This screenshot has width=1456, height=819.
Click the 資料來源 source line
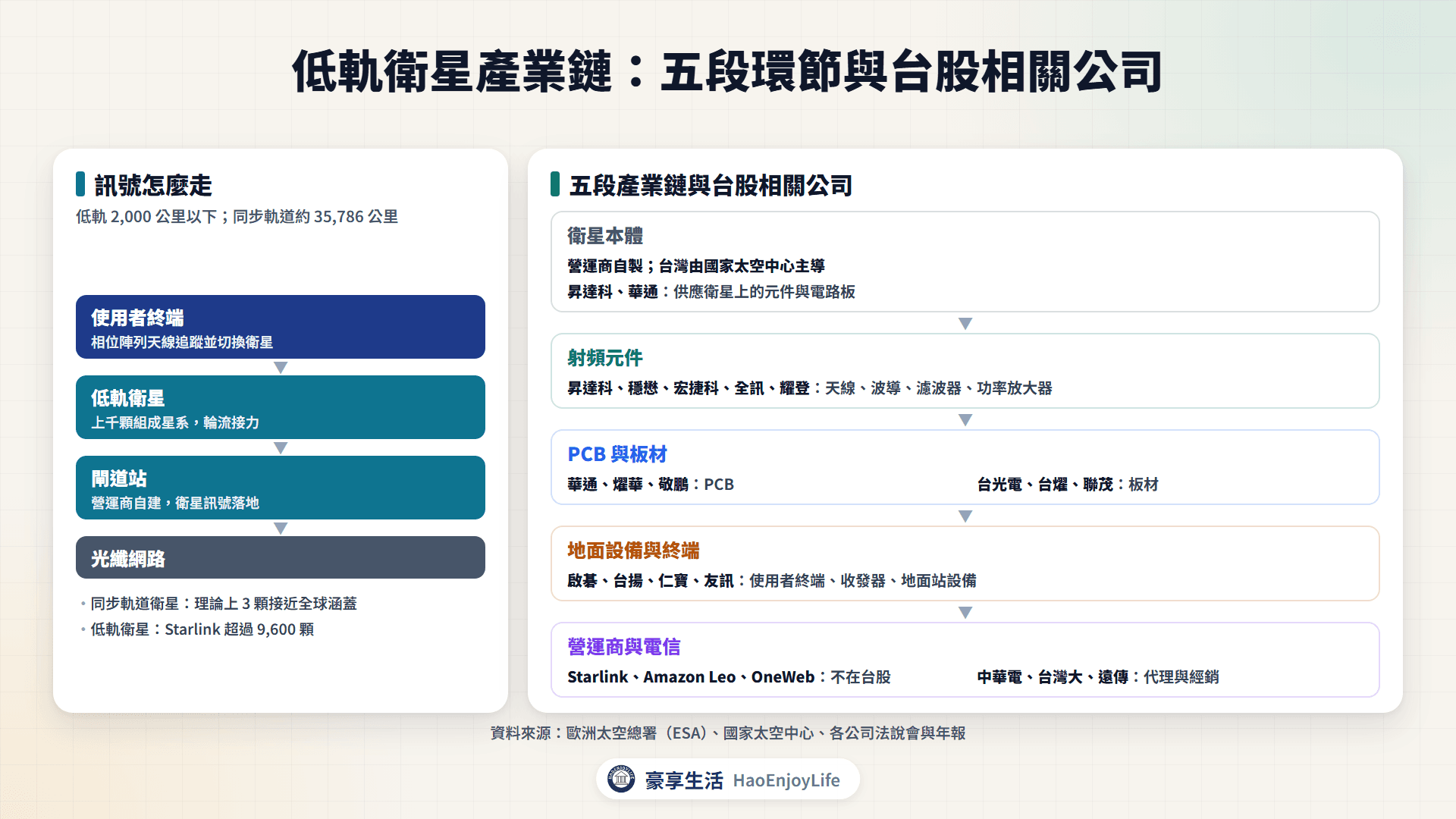click(x=728, y=733)
